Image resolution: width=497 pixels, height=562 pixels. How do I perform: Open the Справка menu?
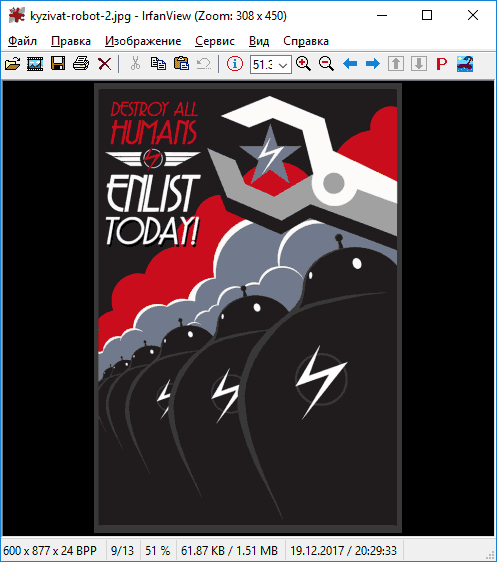[306, 41]
